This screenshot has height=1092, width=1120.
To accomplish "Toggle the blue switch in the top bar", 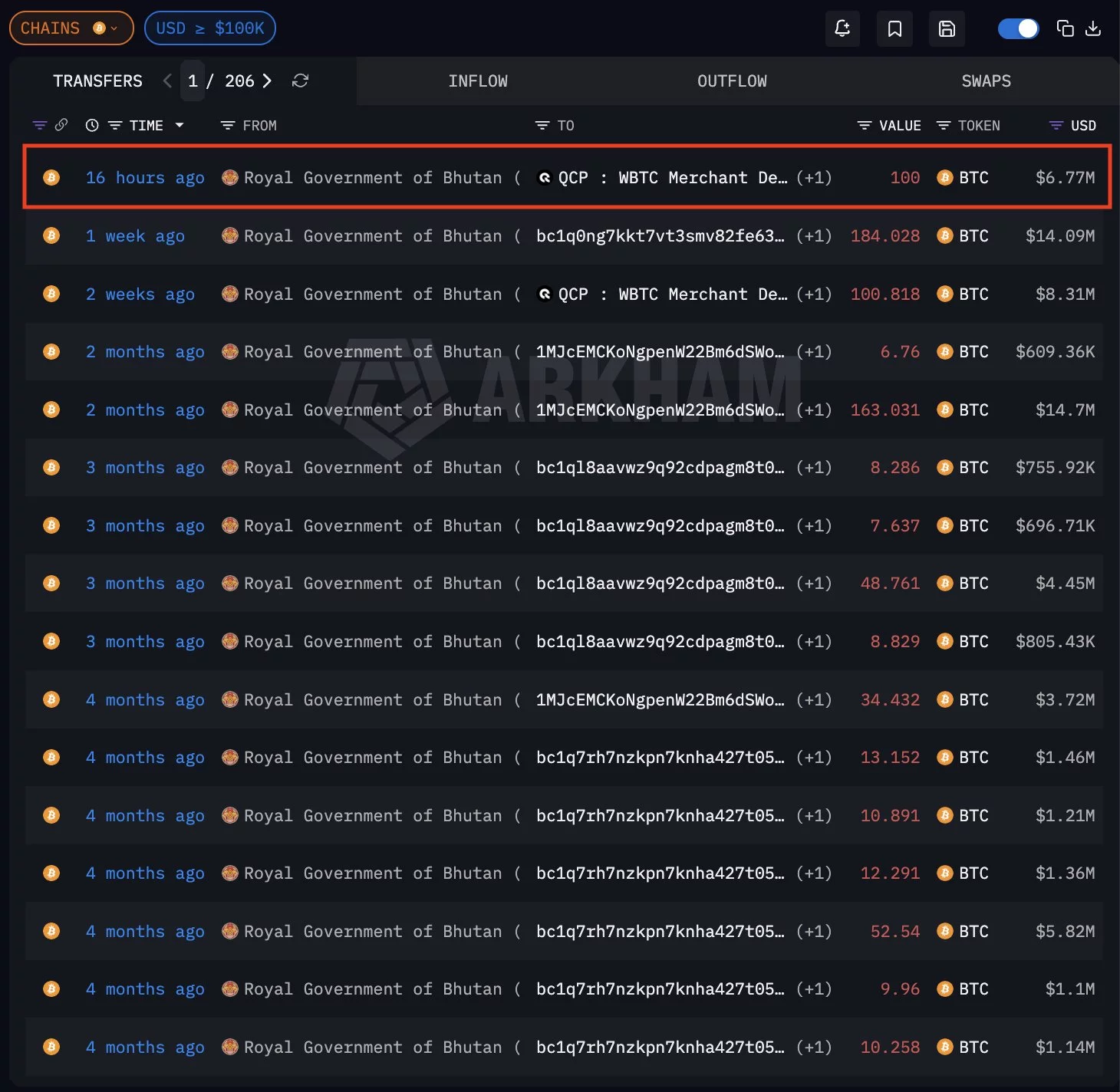I will (1018, 28).
